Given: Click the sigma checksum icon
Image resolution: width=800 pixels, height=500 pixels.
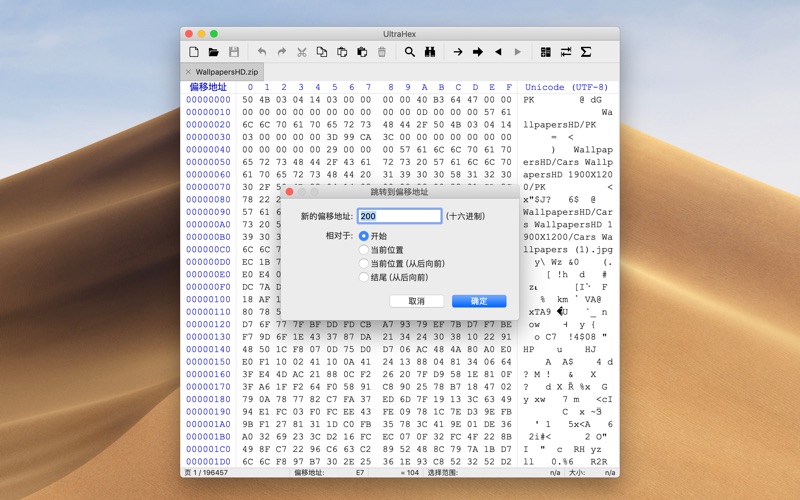Looking at the screenshot, I should coord(586,52).
